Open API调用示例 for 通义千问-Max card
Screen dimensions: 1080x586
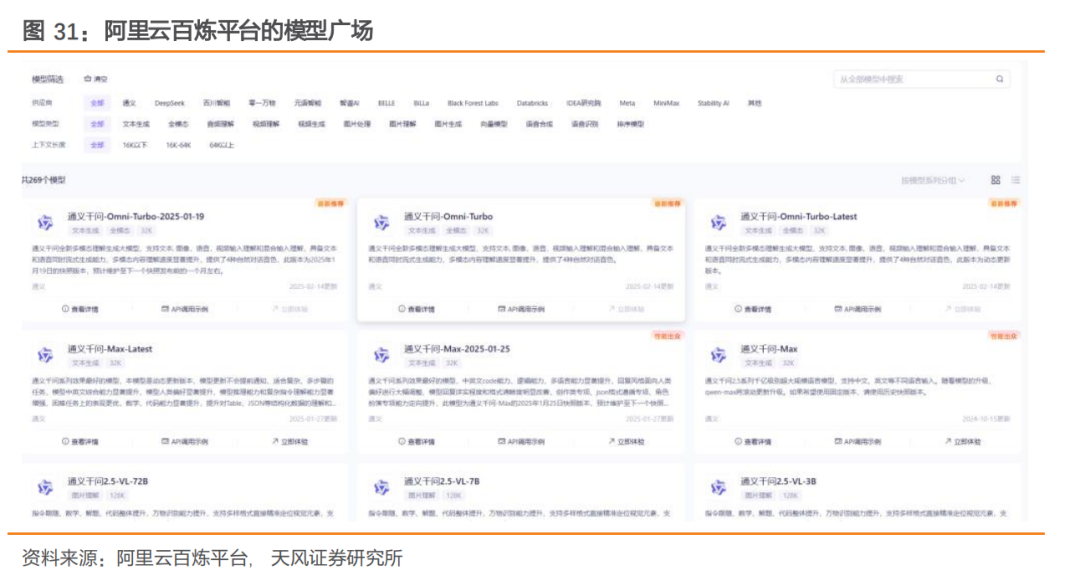(x=858, y=441)
